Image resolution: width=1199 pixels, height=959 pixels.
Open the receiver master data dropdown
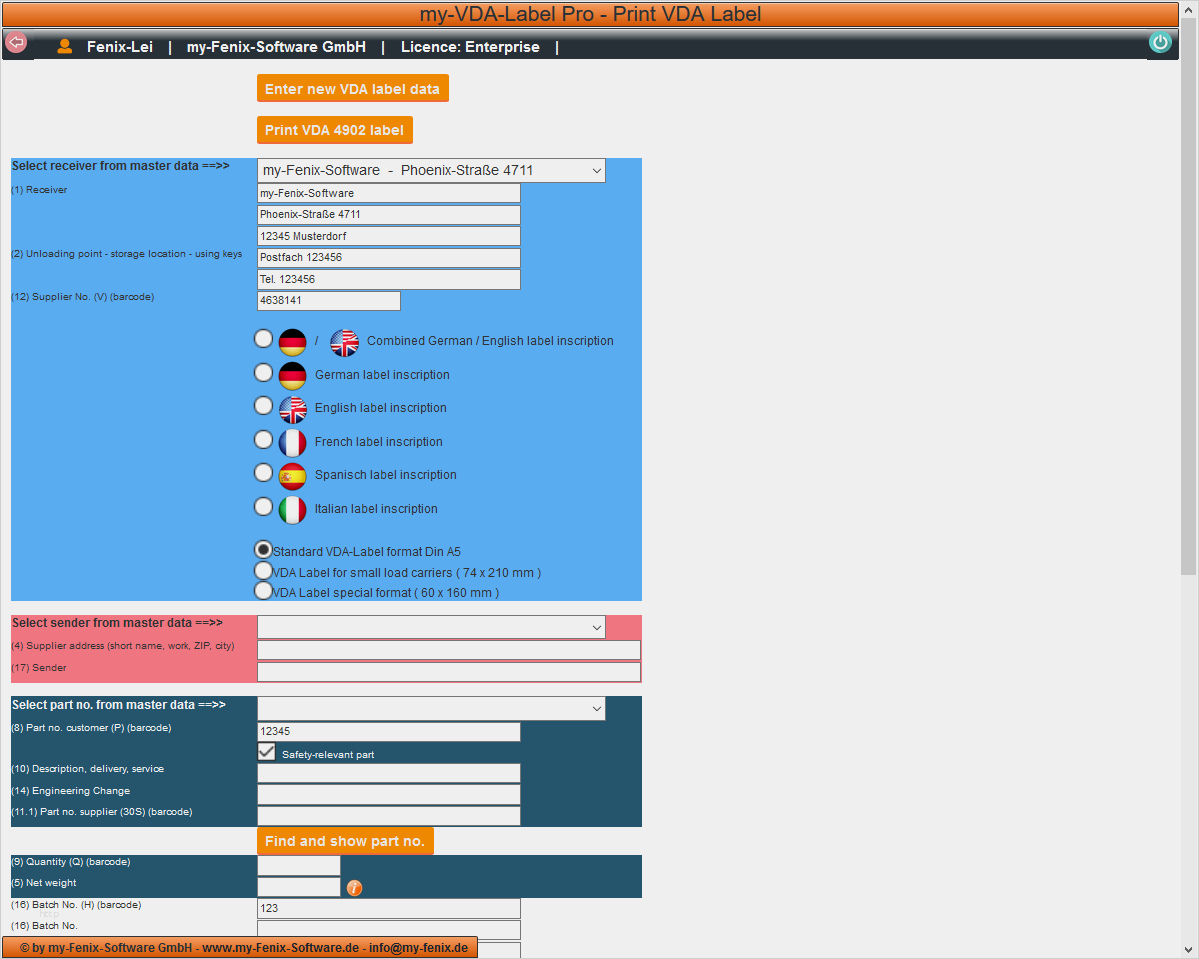[x=431, y=171]
